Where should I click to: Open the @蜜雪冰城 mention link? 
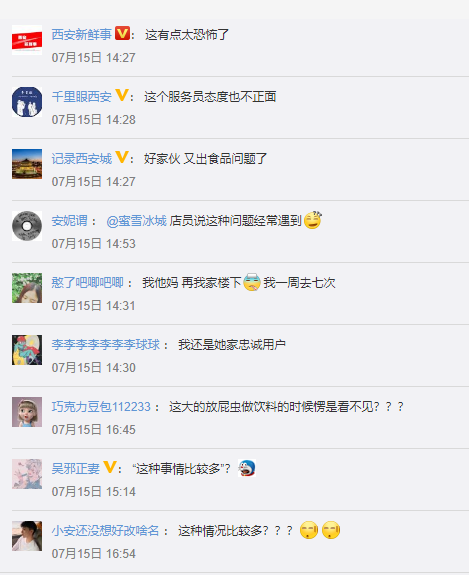point(136,221)
